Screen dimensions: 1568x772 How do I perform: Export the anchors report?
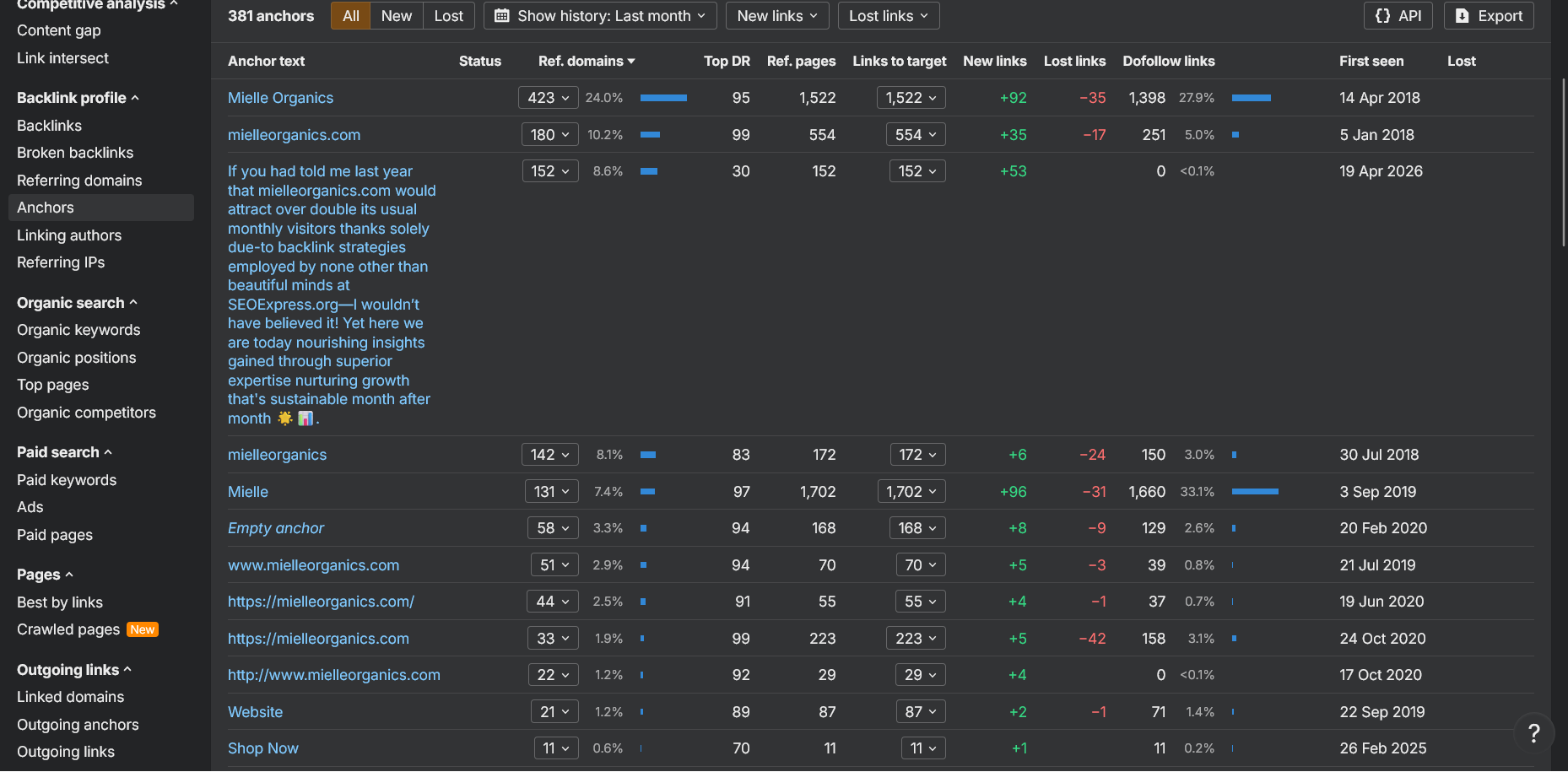(1489, 16)
